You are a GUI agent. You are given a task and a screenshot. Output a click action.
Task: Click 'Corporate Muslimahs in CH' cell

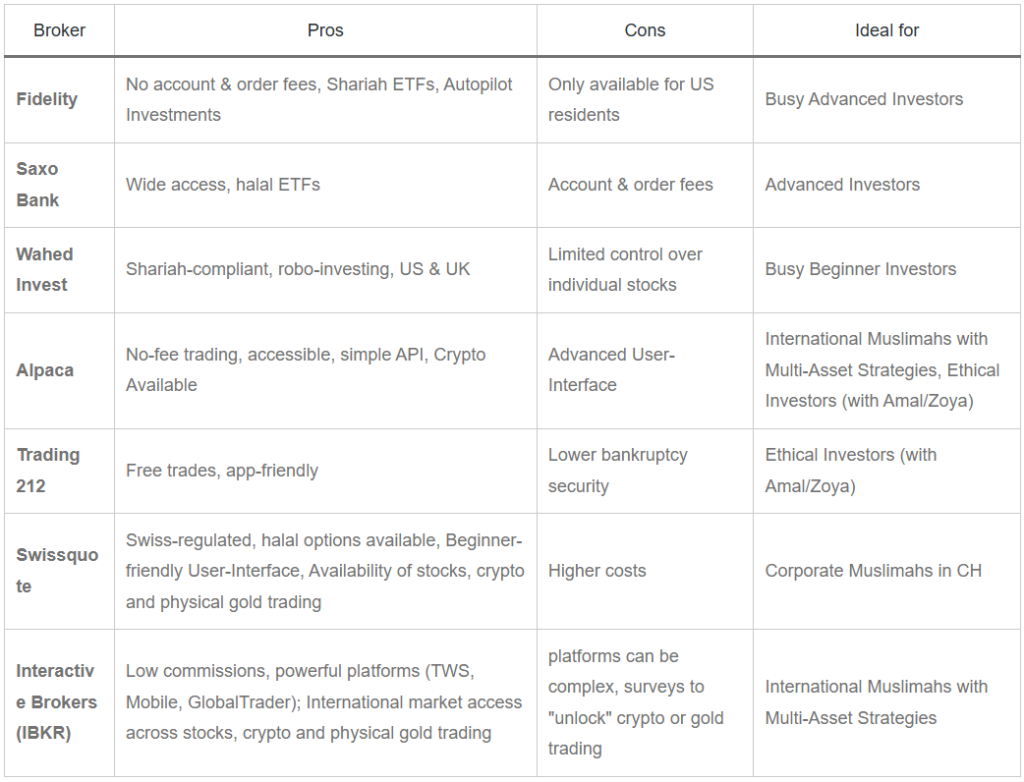click(x=886, y=571)
